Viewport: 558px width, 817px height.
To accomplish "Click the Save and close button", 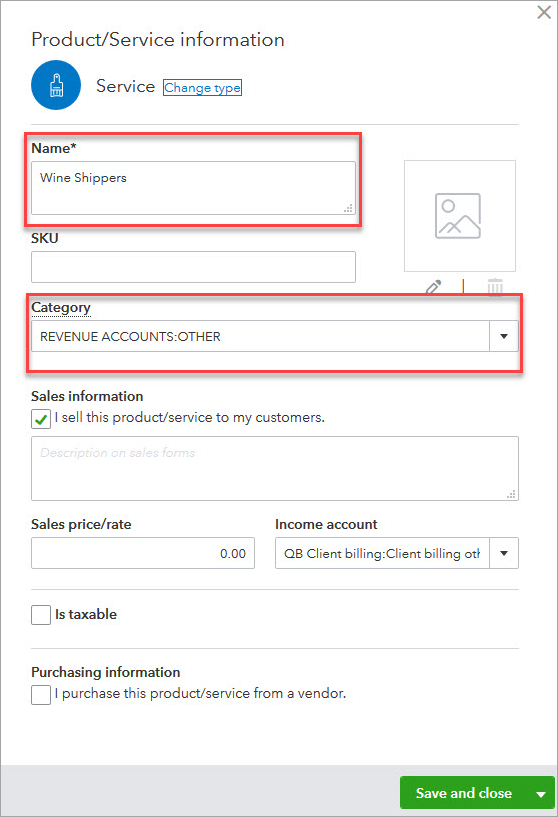I will (x=464, y=793).
